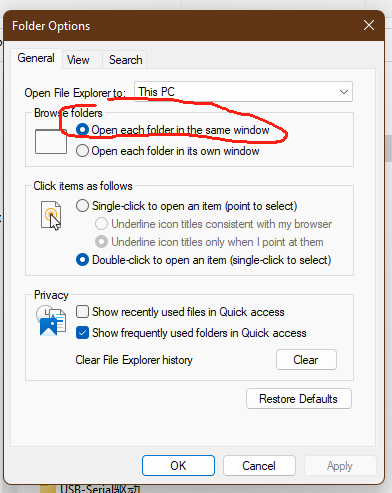Select Open each folder in the same window
The height and width of the screenshot is (493, 392).
coord(172,130)
